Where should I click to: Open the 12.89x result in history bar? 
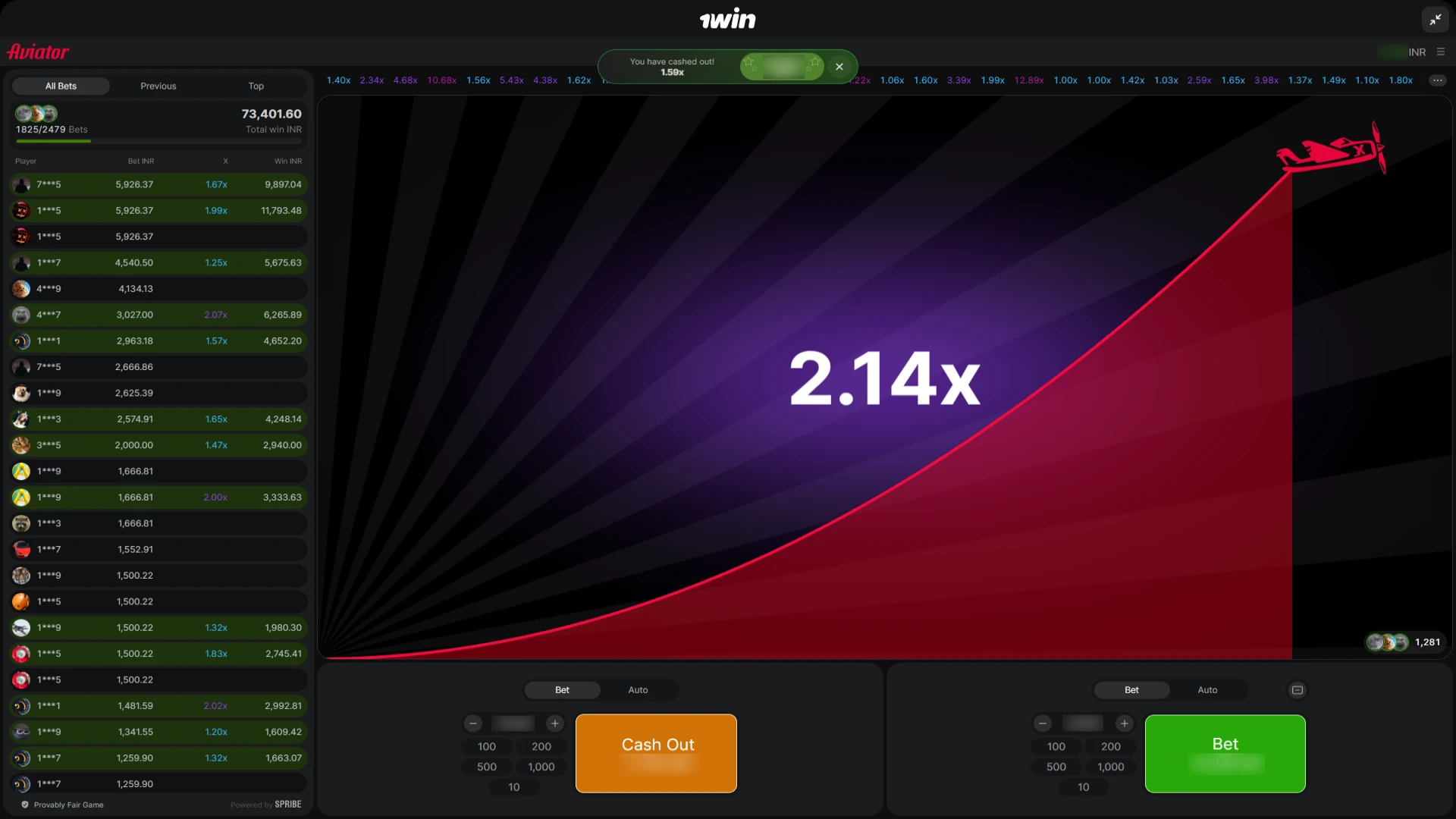coord(1029,80)
